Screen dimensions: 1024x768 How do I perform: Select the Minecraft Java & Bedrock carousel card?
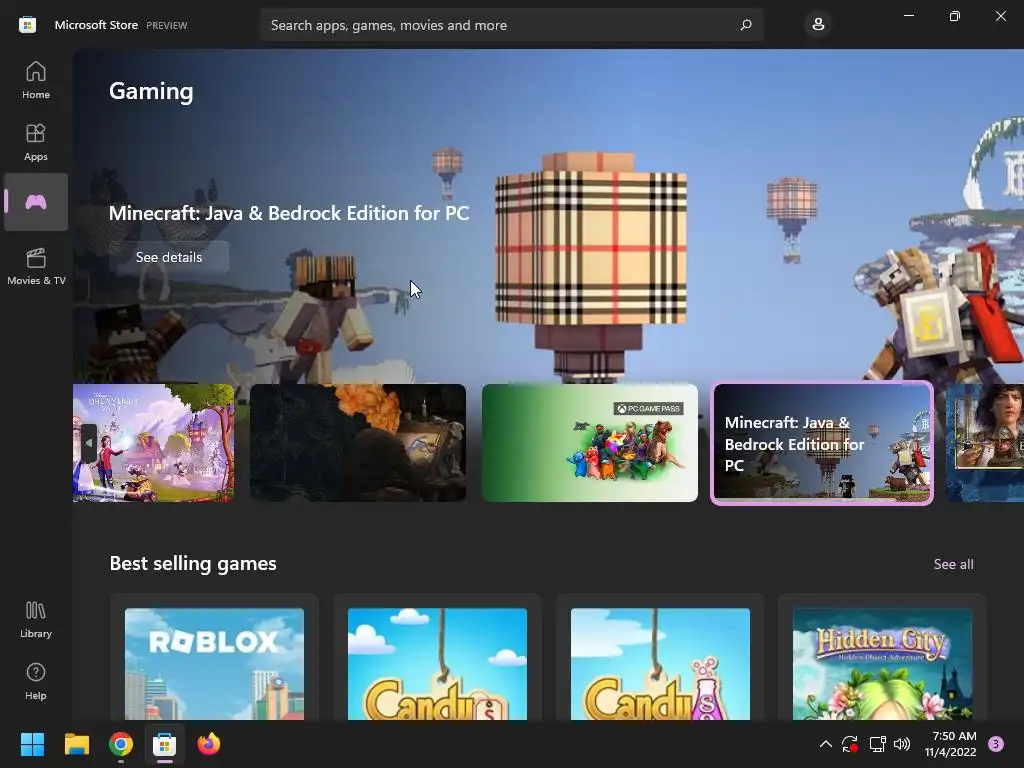click(822, 443)
